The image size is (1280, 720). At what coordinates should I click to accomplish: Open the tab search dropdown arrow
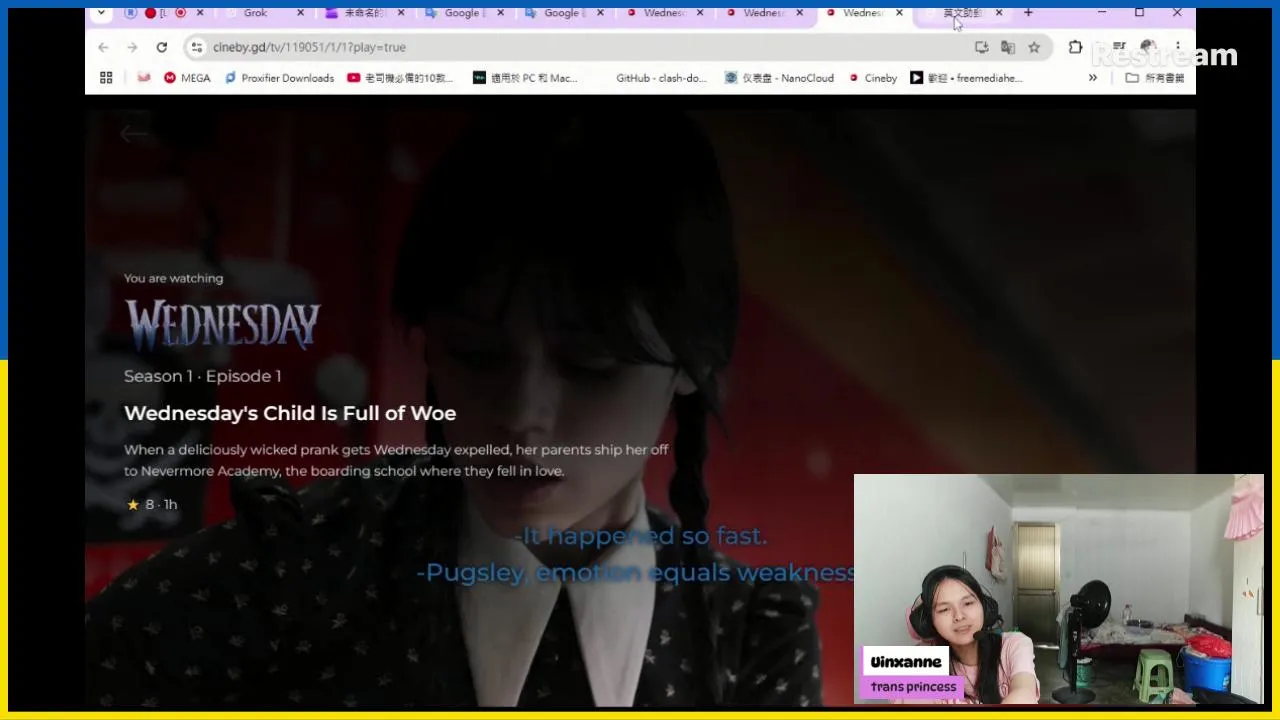[x=101, y=13]
